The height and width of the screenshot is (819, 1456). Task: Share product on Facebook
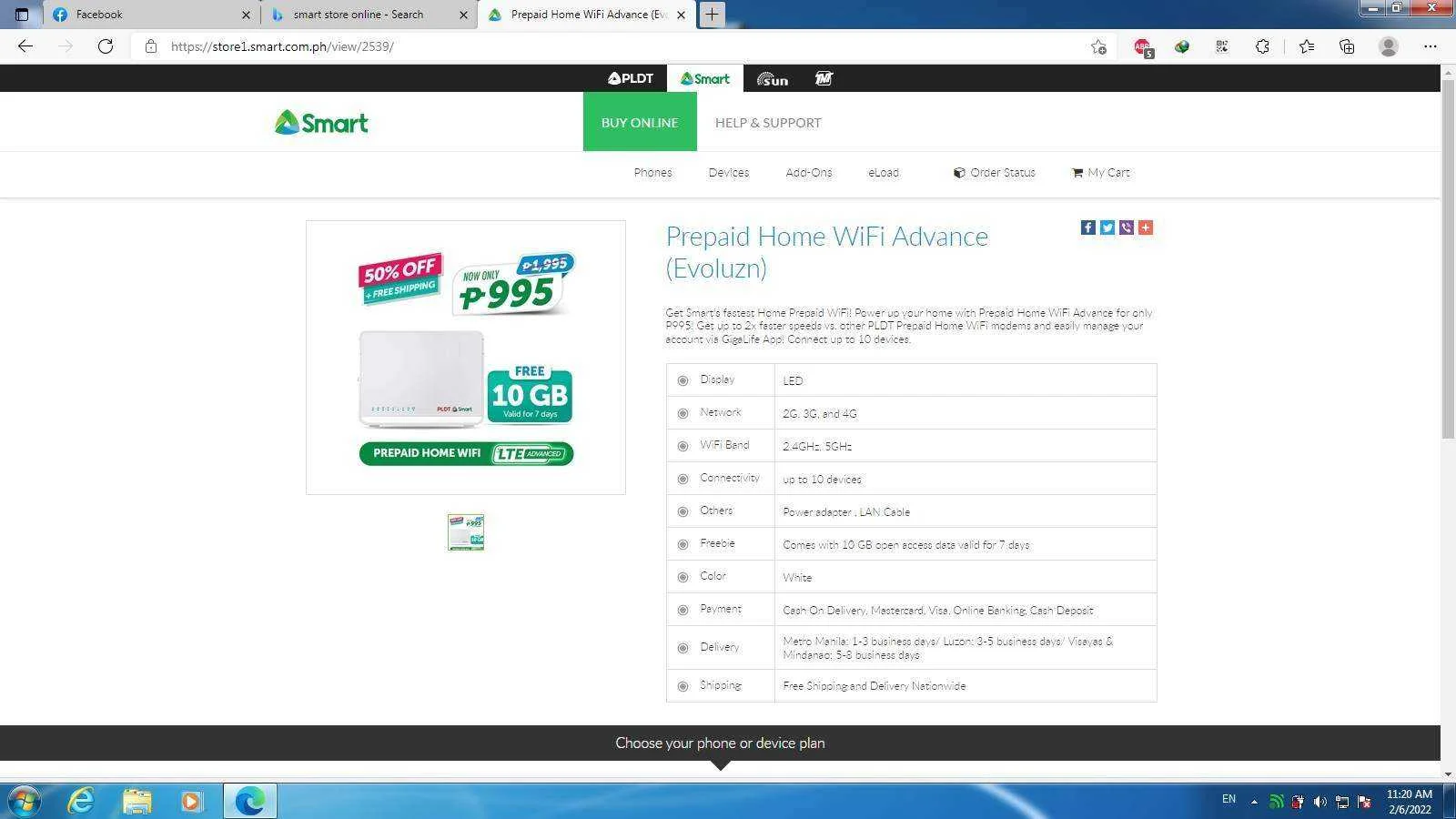pyautogui.click(x=1088, y=227)
